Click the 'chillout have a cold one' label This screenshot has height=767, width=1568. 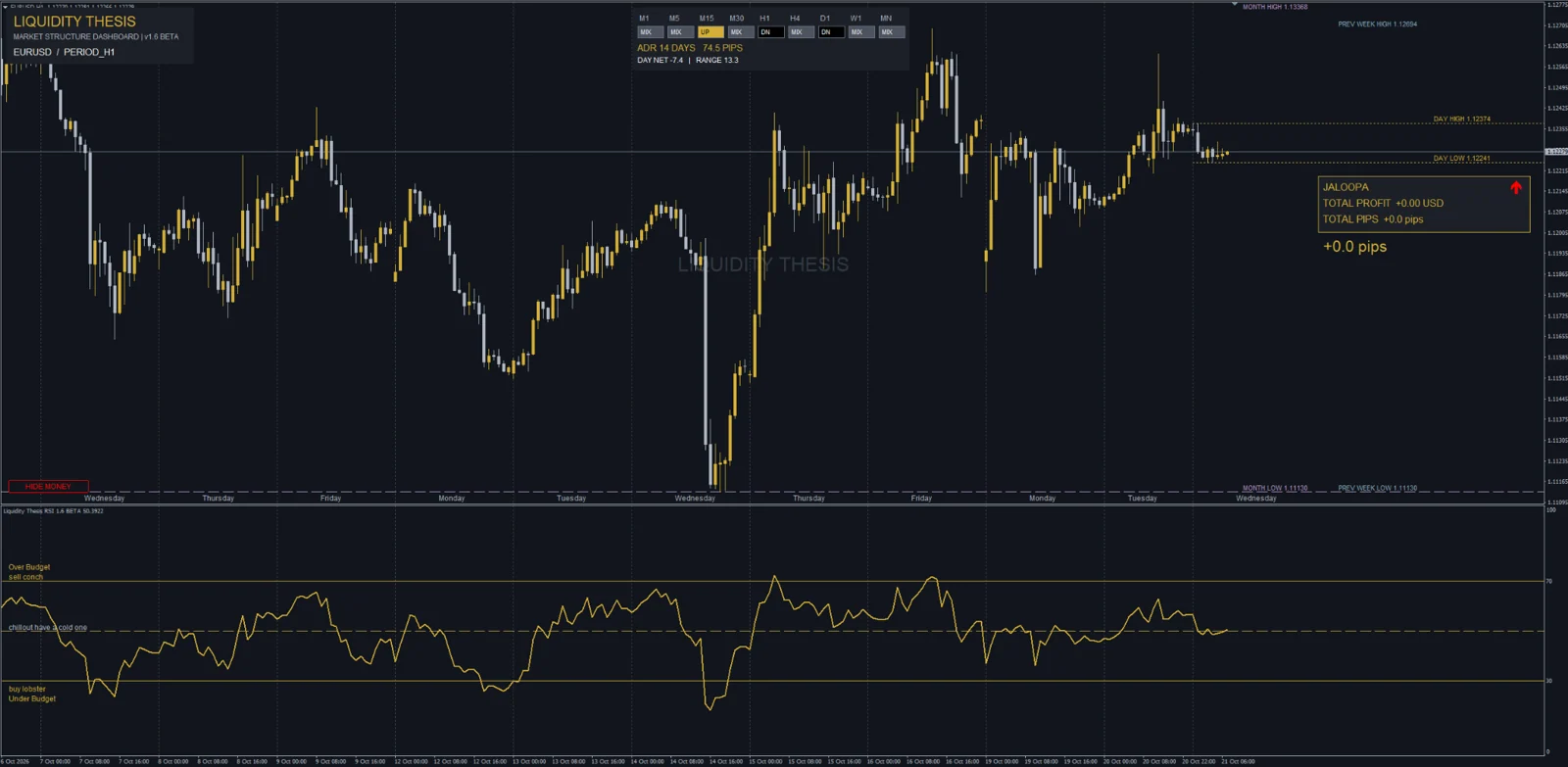coord(48,628)
